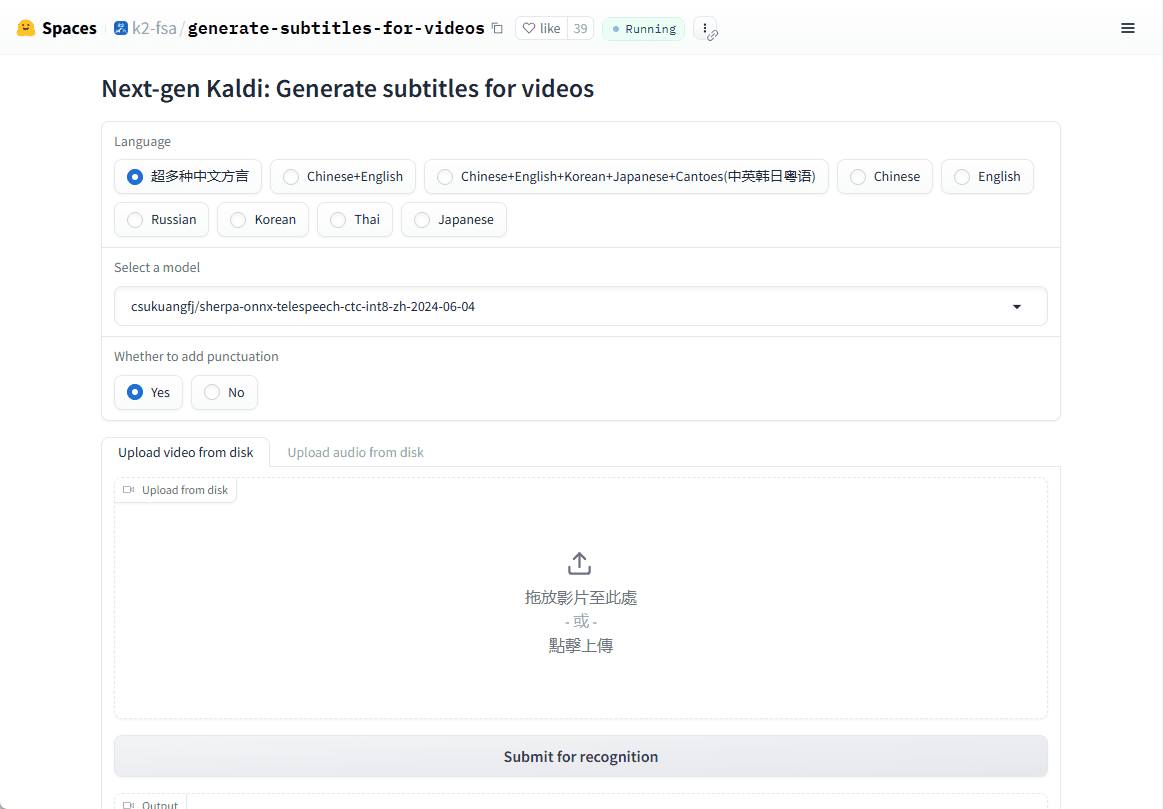Image resolution: width=1163 pixels, height=809 pixels.
Task: Select Korean as the language
Action: pyautogui.click(x=263, y=219)
